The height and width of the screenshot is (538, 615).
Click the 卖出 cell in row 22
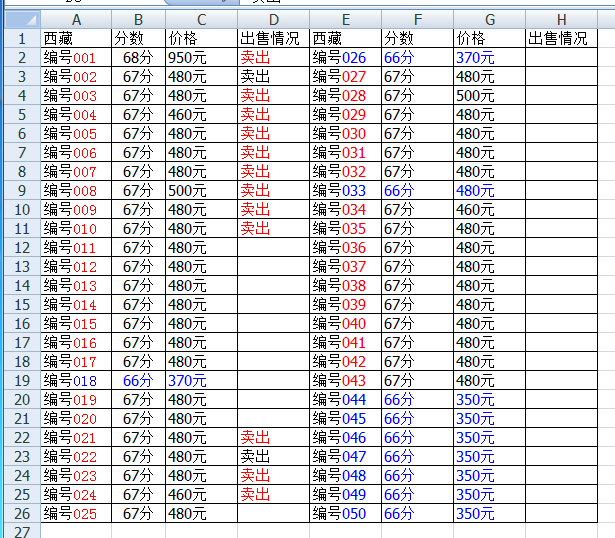click(273, 438)
